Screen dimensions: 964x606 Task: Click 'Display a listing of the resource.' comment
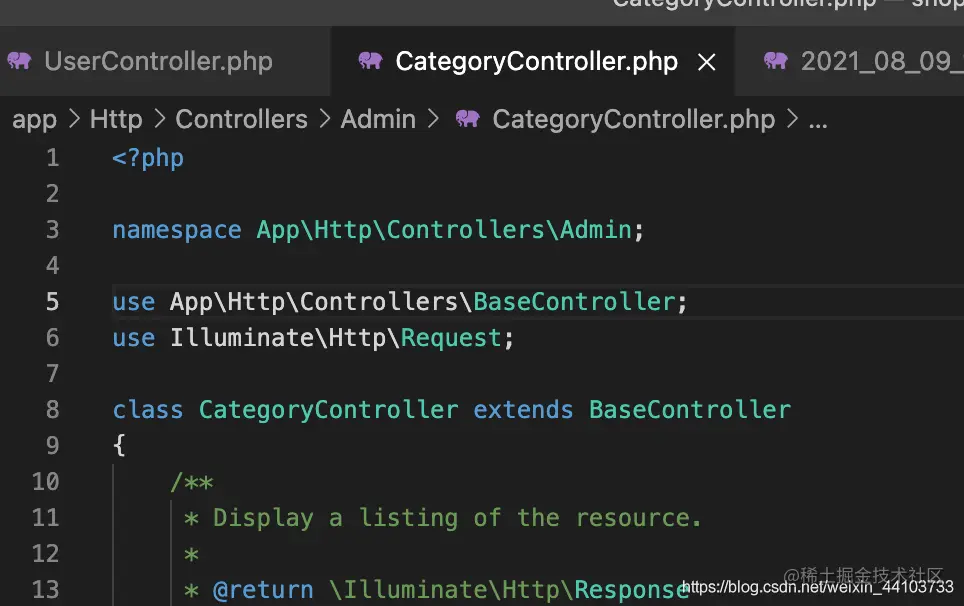457,518
